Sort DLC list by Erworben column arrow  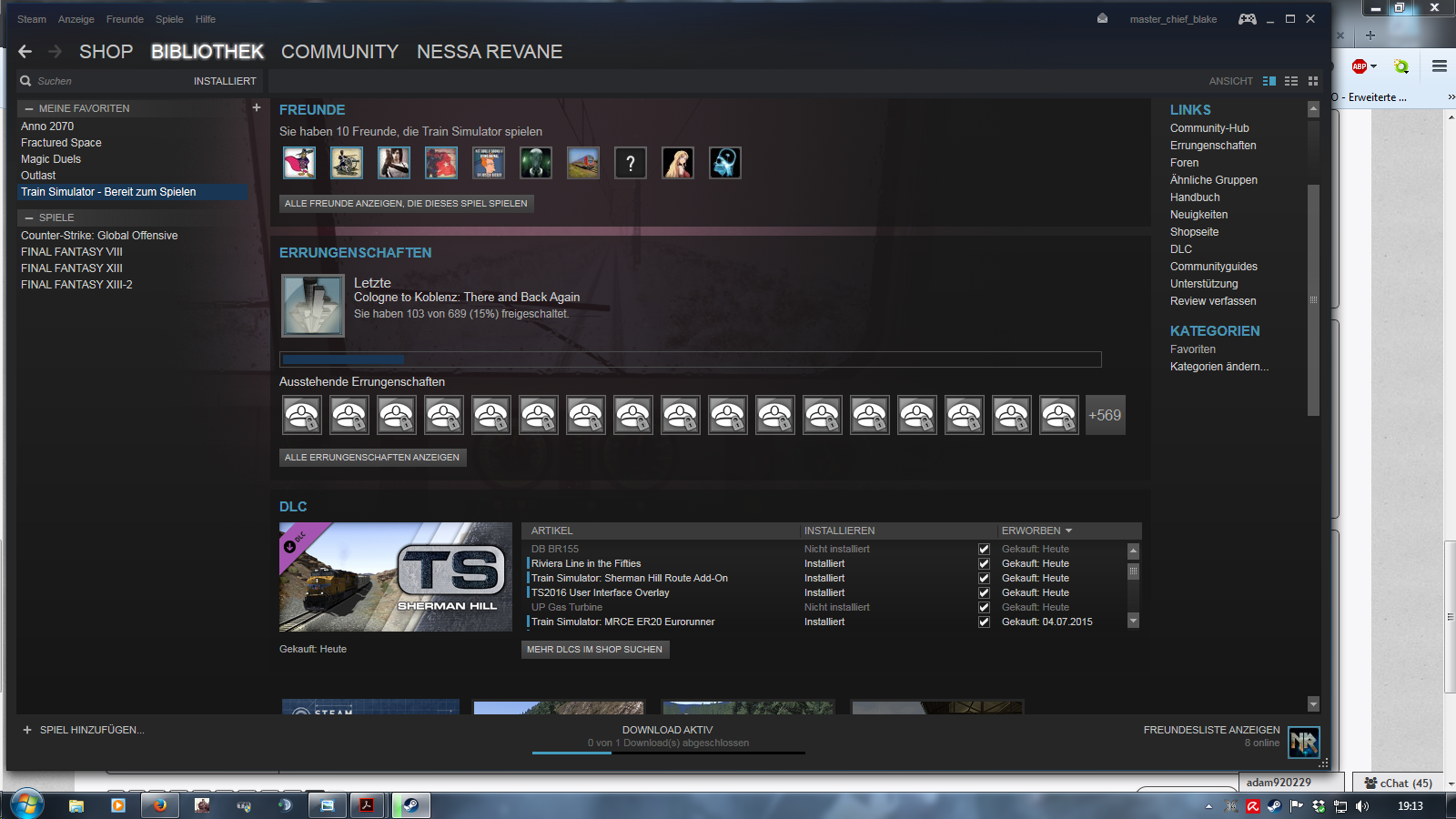[1069, 531]
